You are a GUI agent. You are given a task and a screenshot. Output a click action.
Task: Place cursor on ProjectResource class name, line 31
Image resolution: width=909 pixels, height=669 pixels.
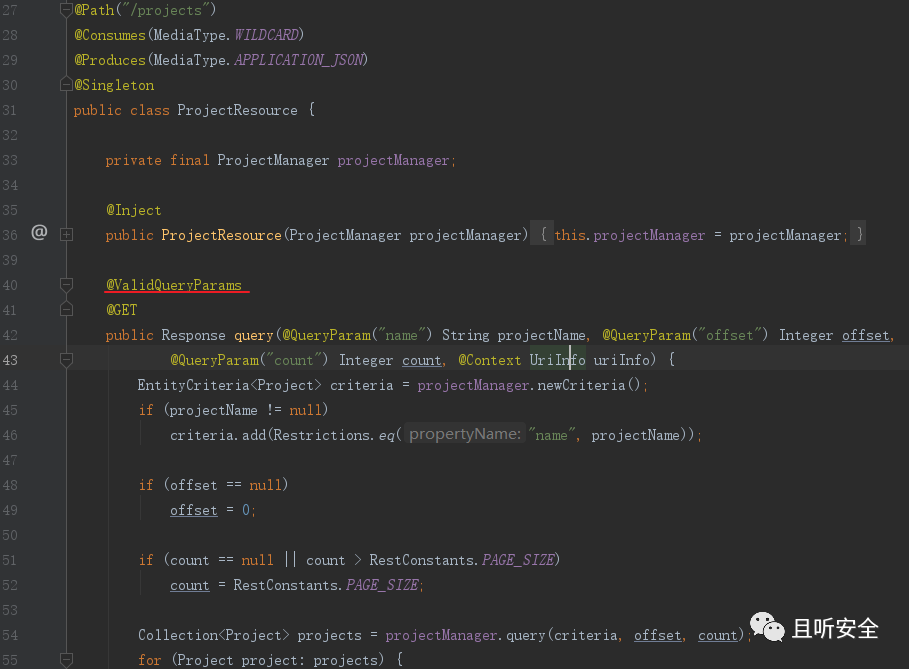[x=237, y=110]
